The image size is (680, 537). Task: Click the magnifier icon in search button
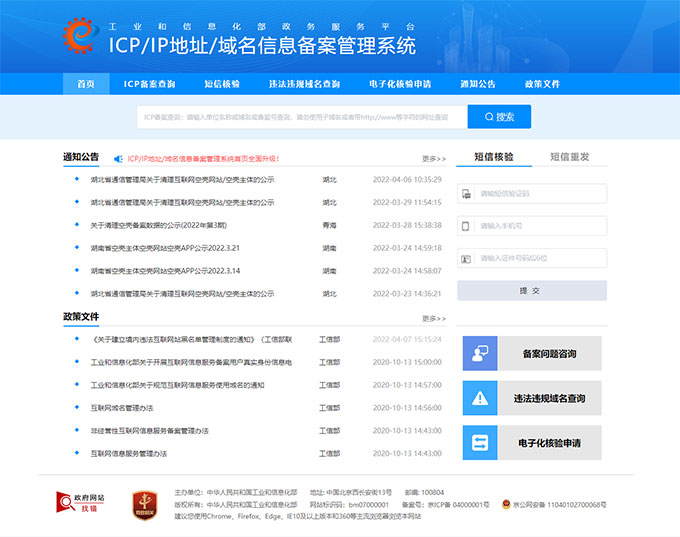point(489,117)
